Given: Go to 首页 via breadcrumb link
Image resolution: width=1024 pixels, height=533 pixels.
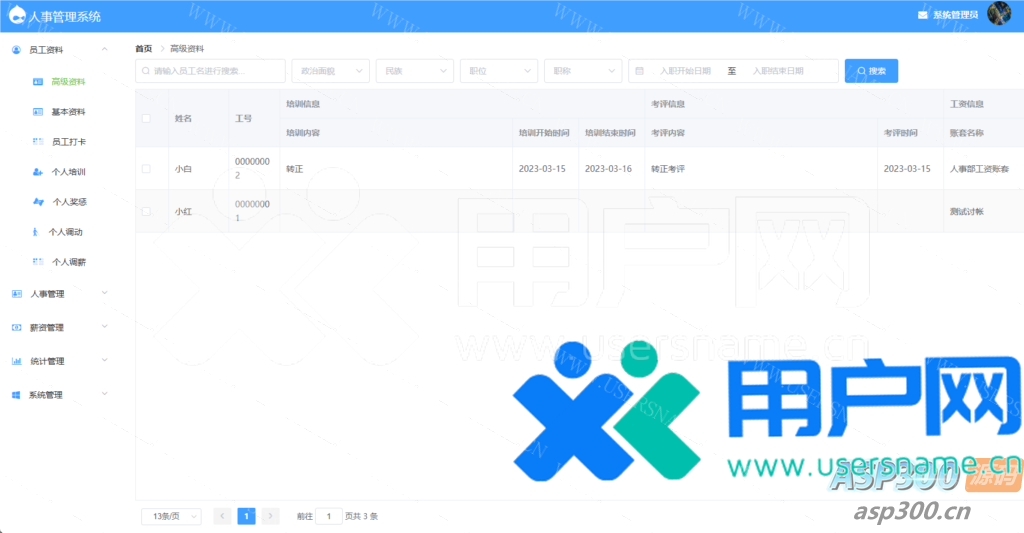Looking at the screenshot, I should [x=144, y=48].
